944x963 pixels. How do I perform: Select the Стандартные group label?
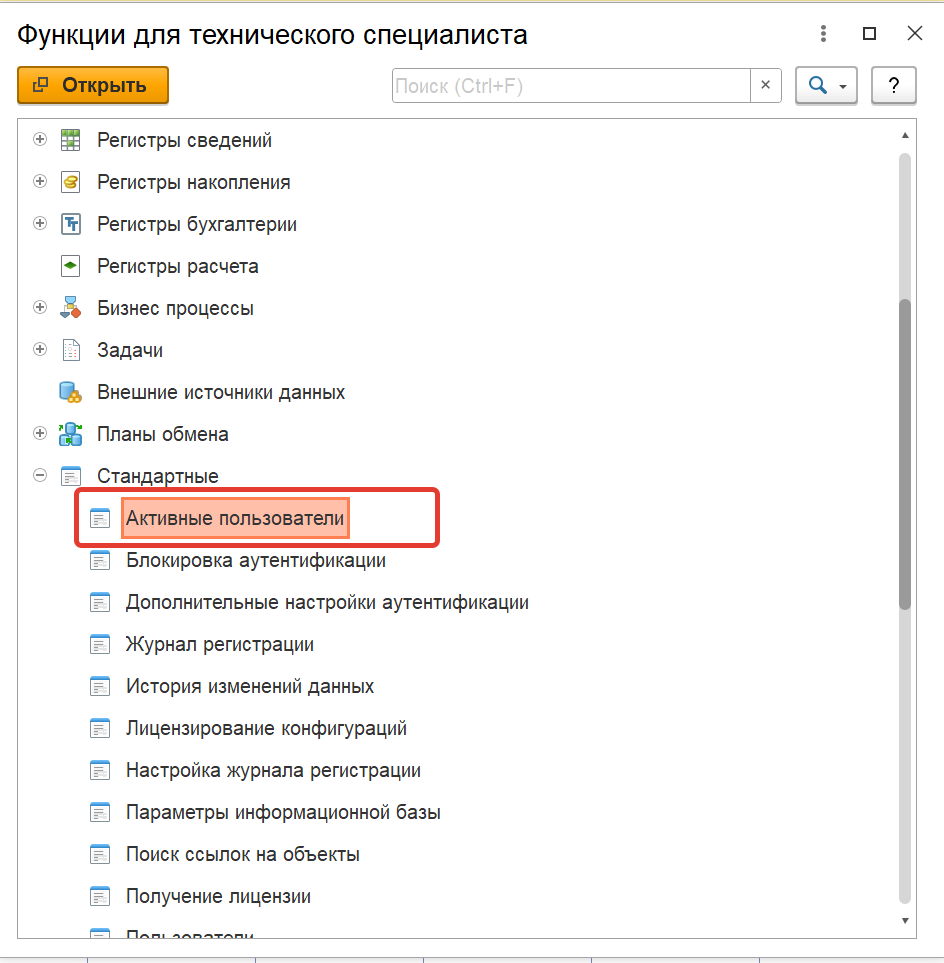(x=158, y=476)
